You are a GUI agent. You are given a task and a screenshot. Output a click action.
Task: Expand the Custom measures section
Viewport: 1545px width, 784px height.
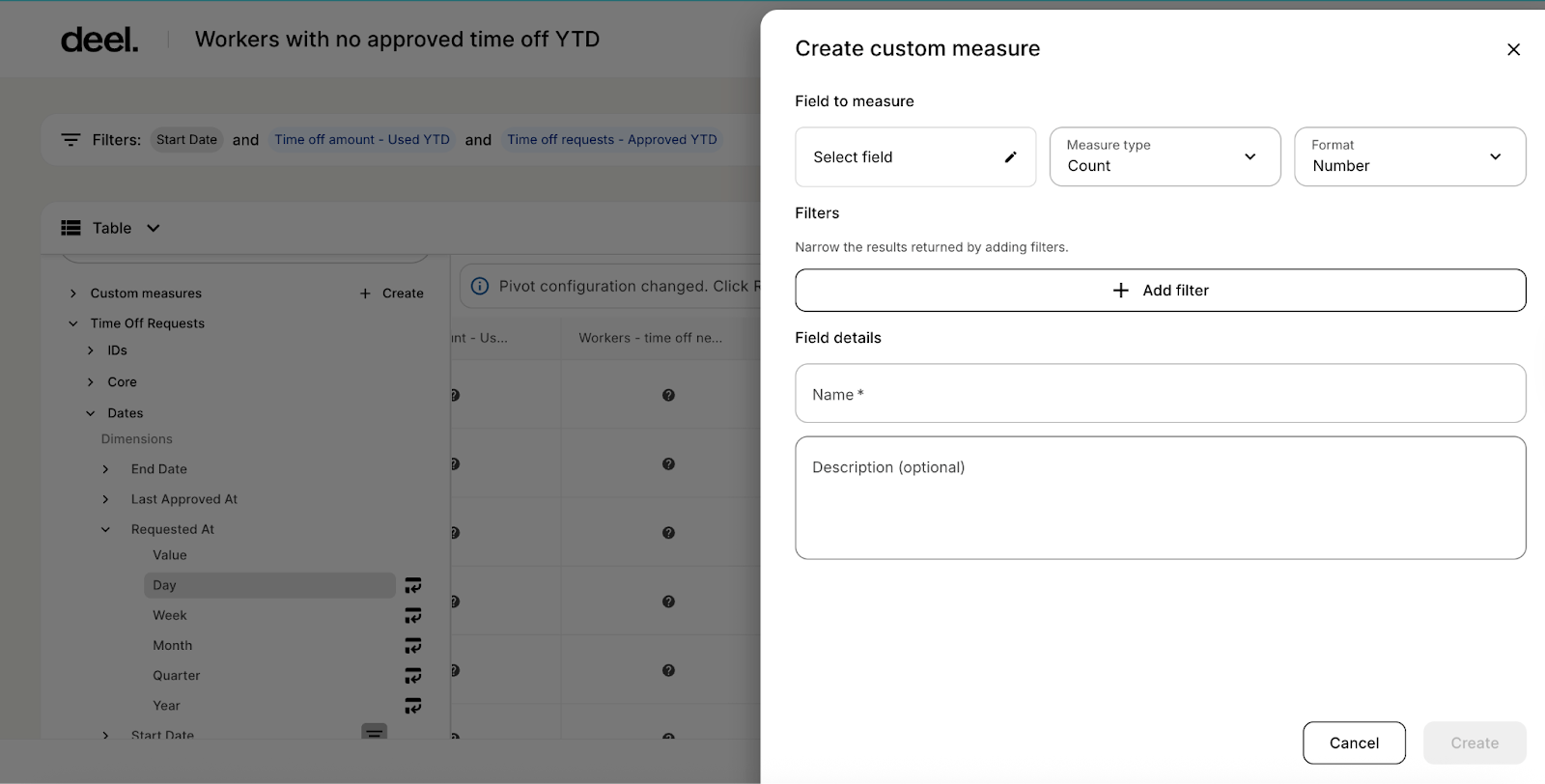[73, 294]
